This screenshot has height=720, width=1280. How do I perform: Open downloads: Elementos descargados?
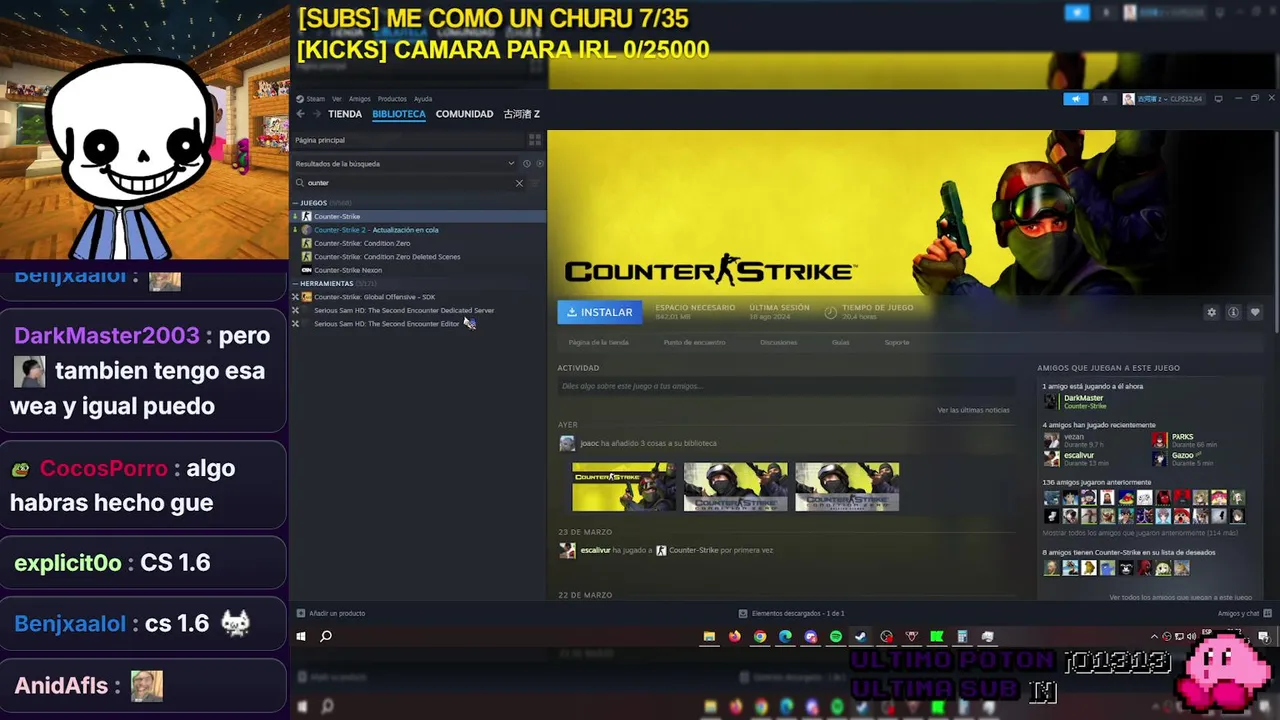point(792,613)
